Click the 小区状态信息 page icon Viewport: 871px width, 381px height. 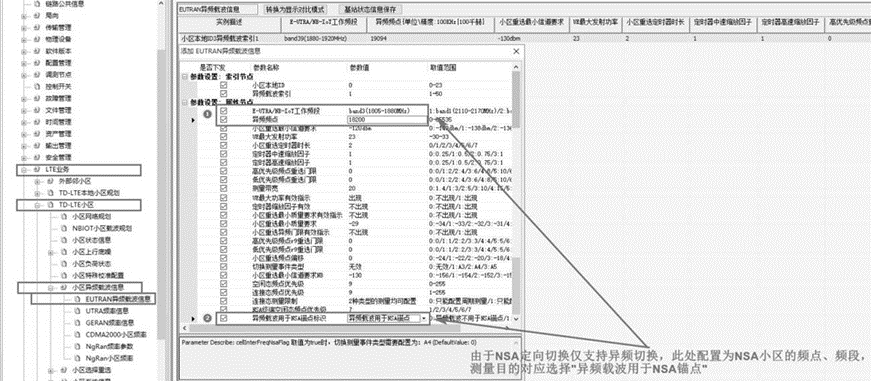(64, 240)
